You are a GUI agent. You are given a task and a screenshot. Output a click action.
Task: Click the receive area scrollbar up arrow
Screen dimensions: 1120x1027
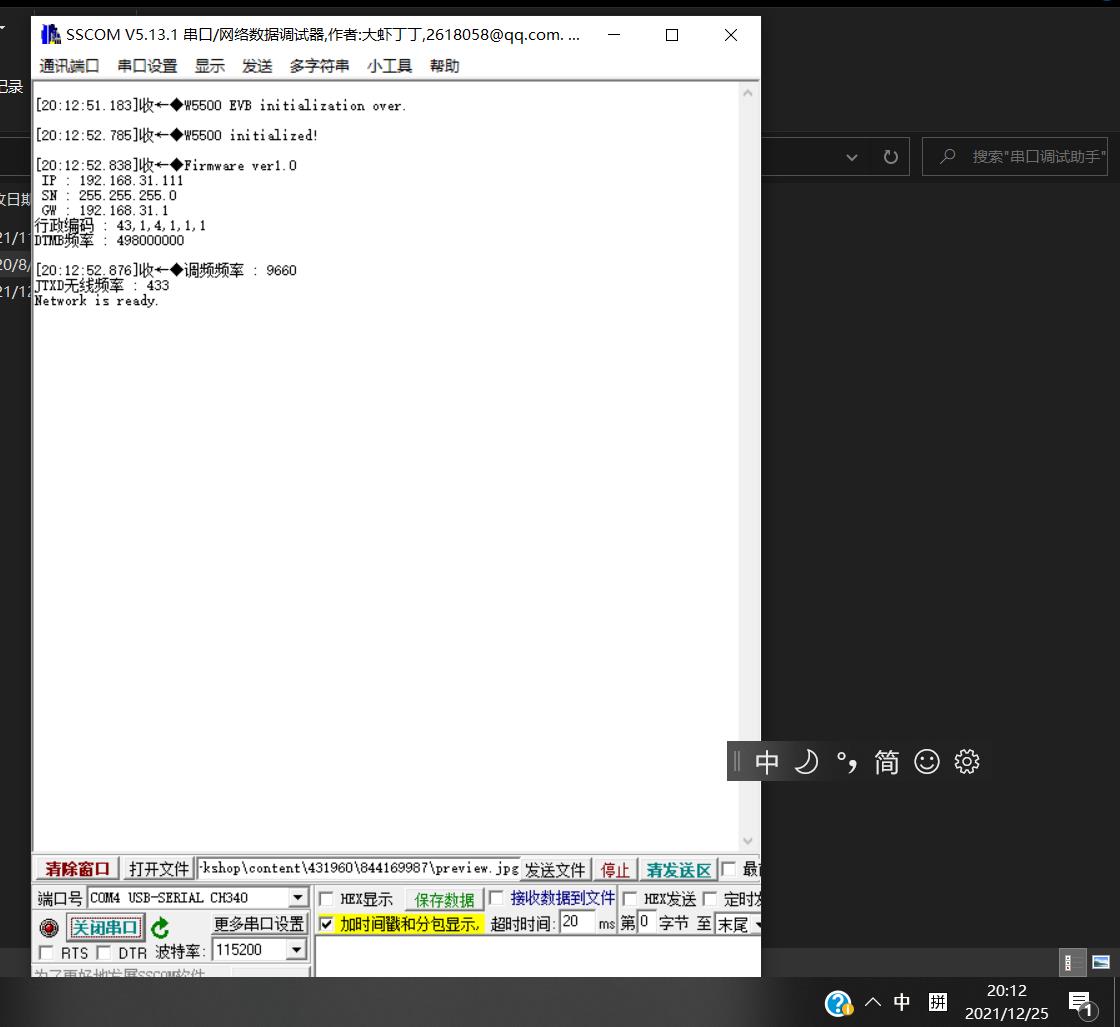(x=747, y=93)
